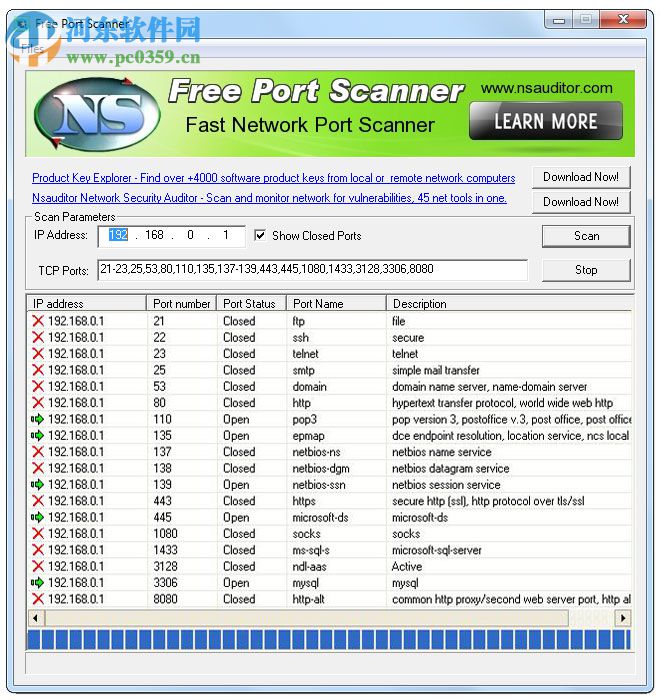Click the red X icon for port 23

tap(38, 354)
